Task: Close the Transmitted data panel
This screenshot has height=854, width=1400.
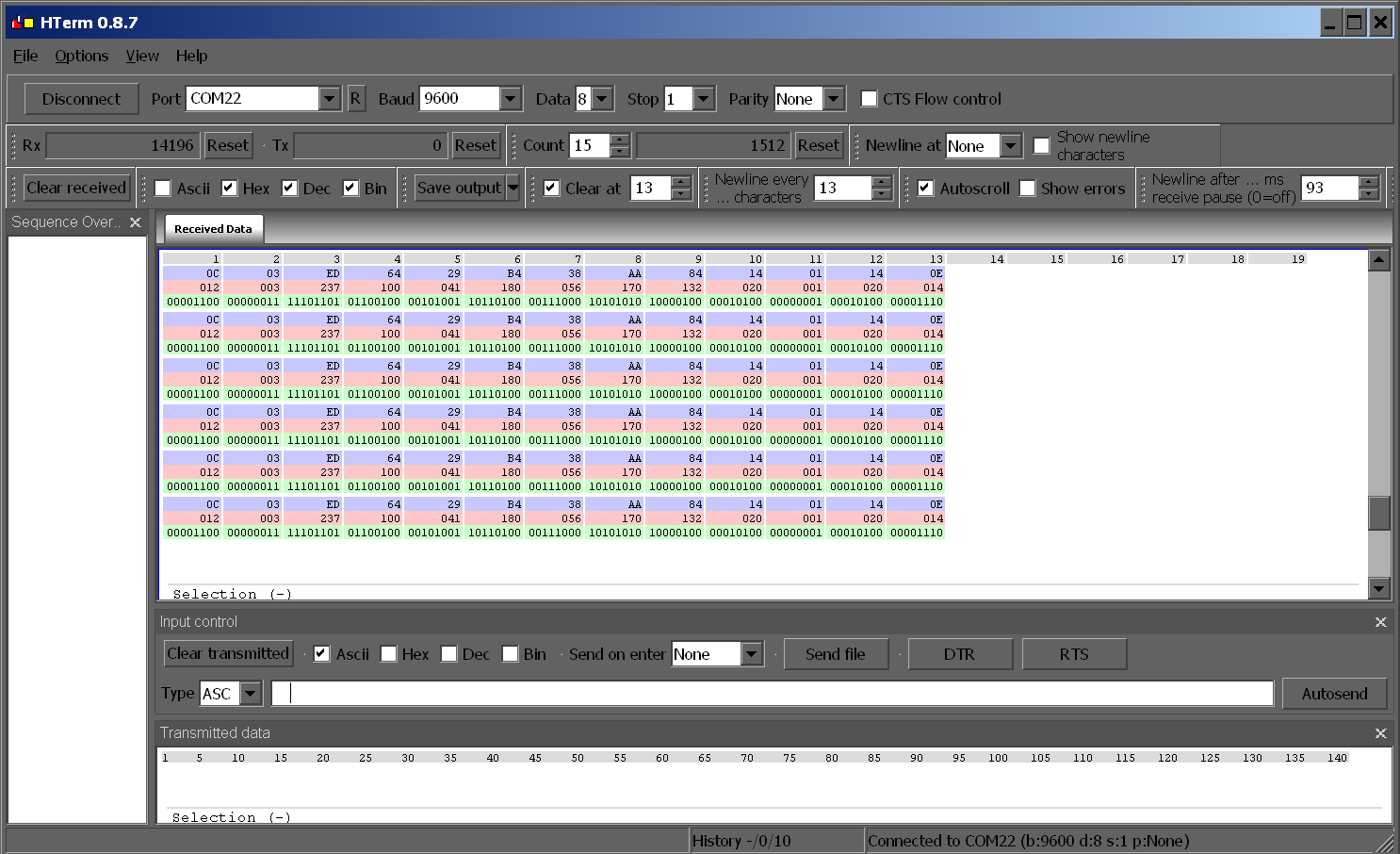Action: point(1380,733)
